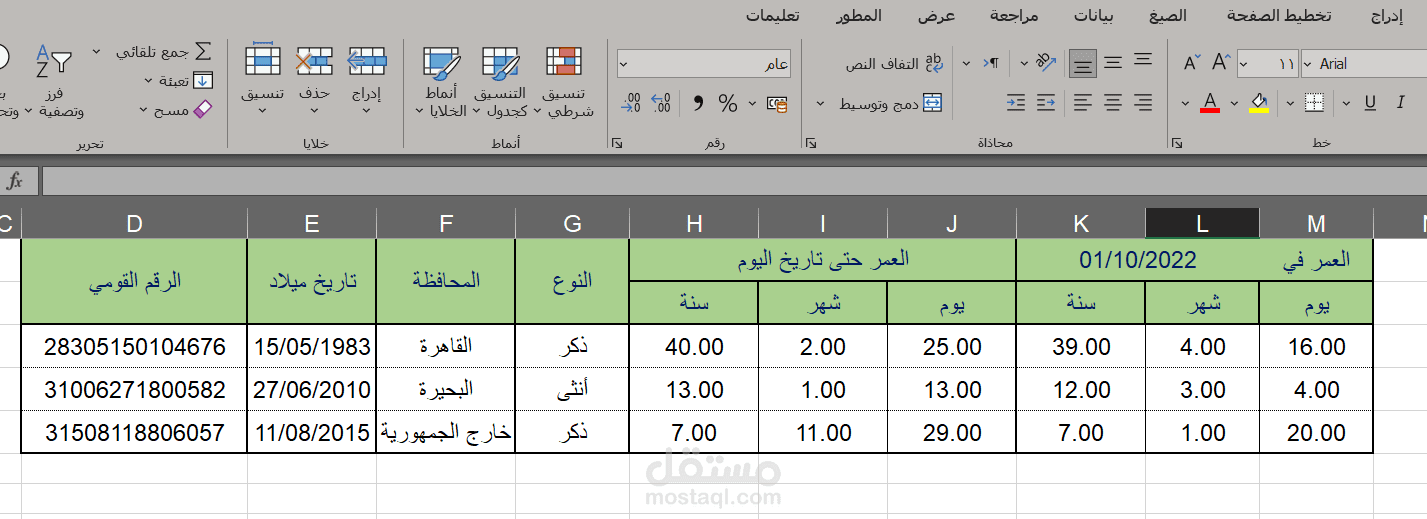Open the Insert (إدراج) ribbon tab
1427x519 pixels.
(1386, 15)
